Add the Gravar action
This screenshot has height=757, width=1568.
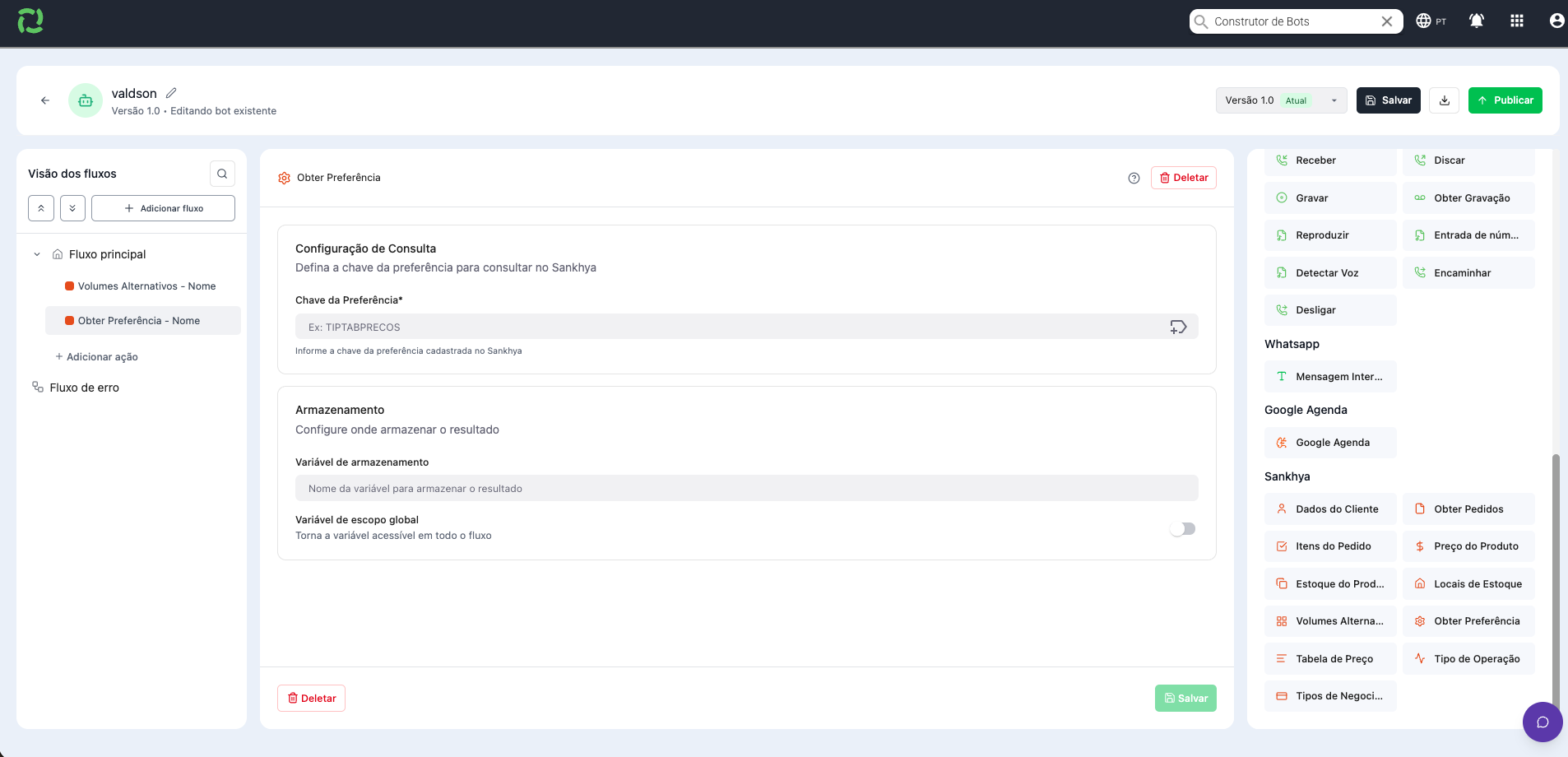pyautogui.click(x=1330, y=198)
